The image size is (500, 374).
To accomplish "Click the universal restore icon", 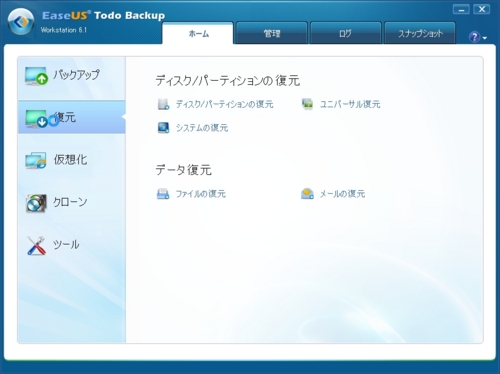I will click(x=307, y=104).
